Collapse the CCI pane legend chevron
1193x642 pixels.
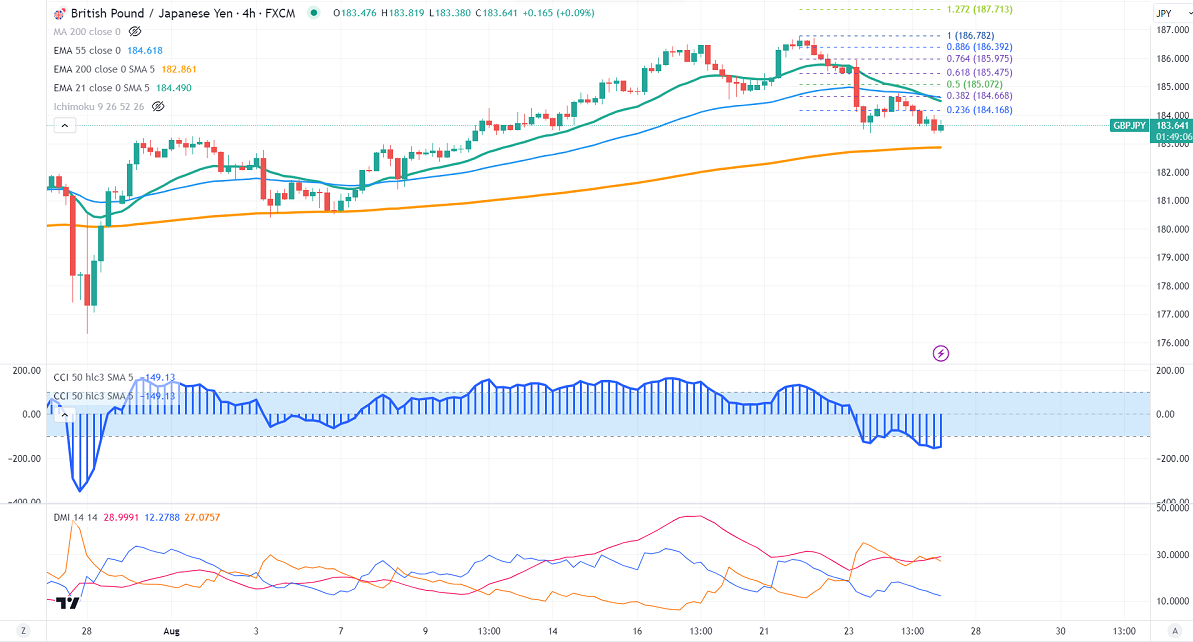[x=65, y=415]
